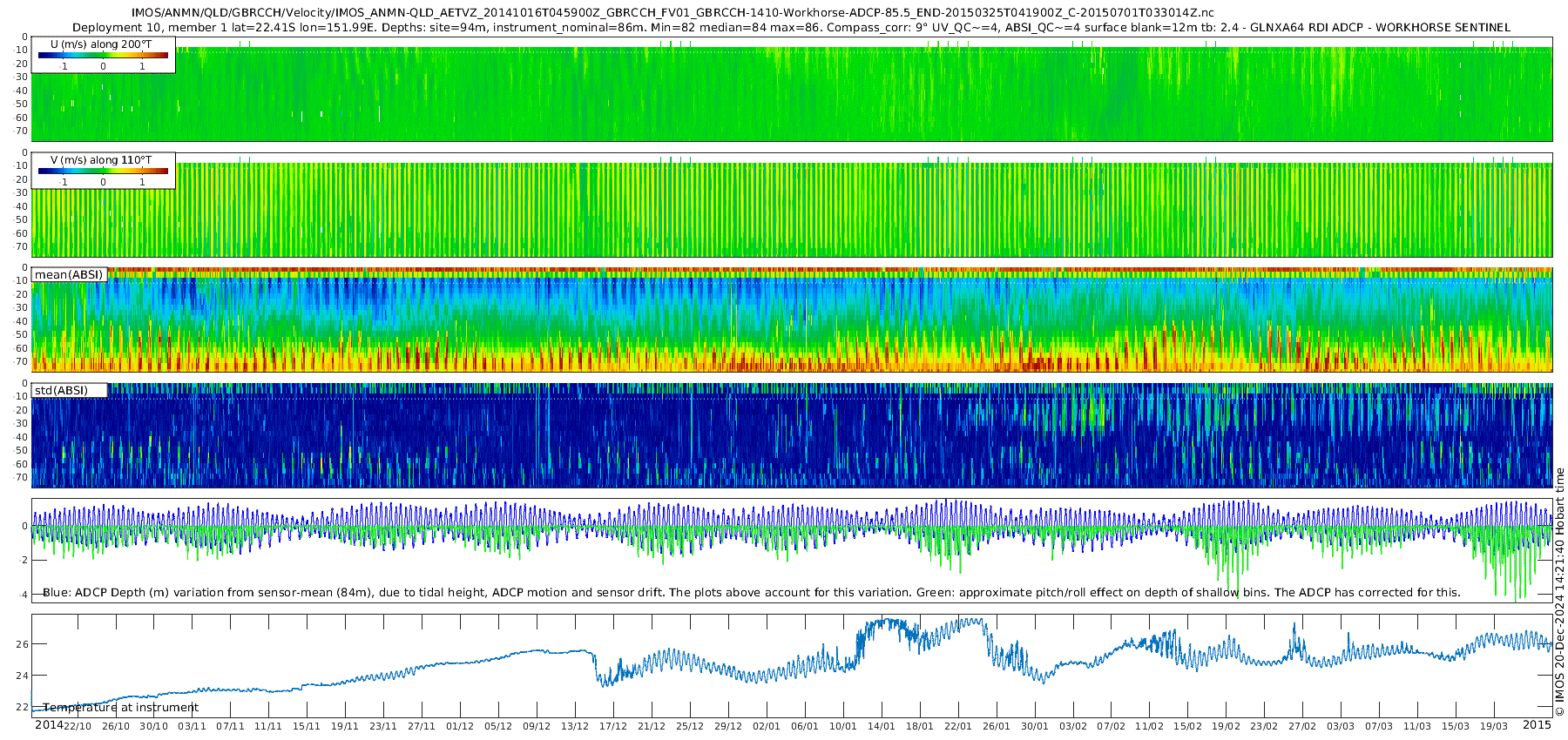Viewport: 1568px width, 740px height.
Task: Click the 'mean(ABSI)' panel label
Action: pos(69,275)
